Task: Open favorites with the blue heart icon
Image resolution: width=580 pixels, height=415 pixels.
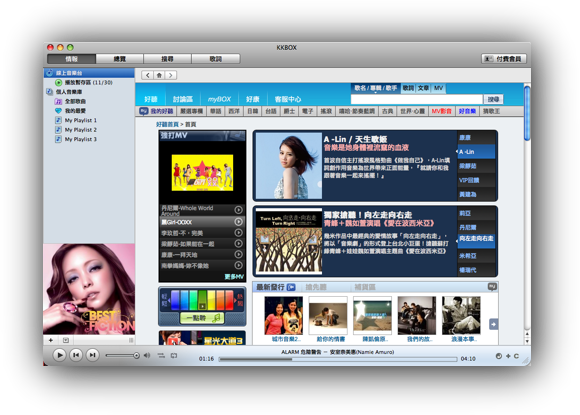Action: pyautogui.click(x=58, y=111)
